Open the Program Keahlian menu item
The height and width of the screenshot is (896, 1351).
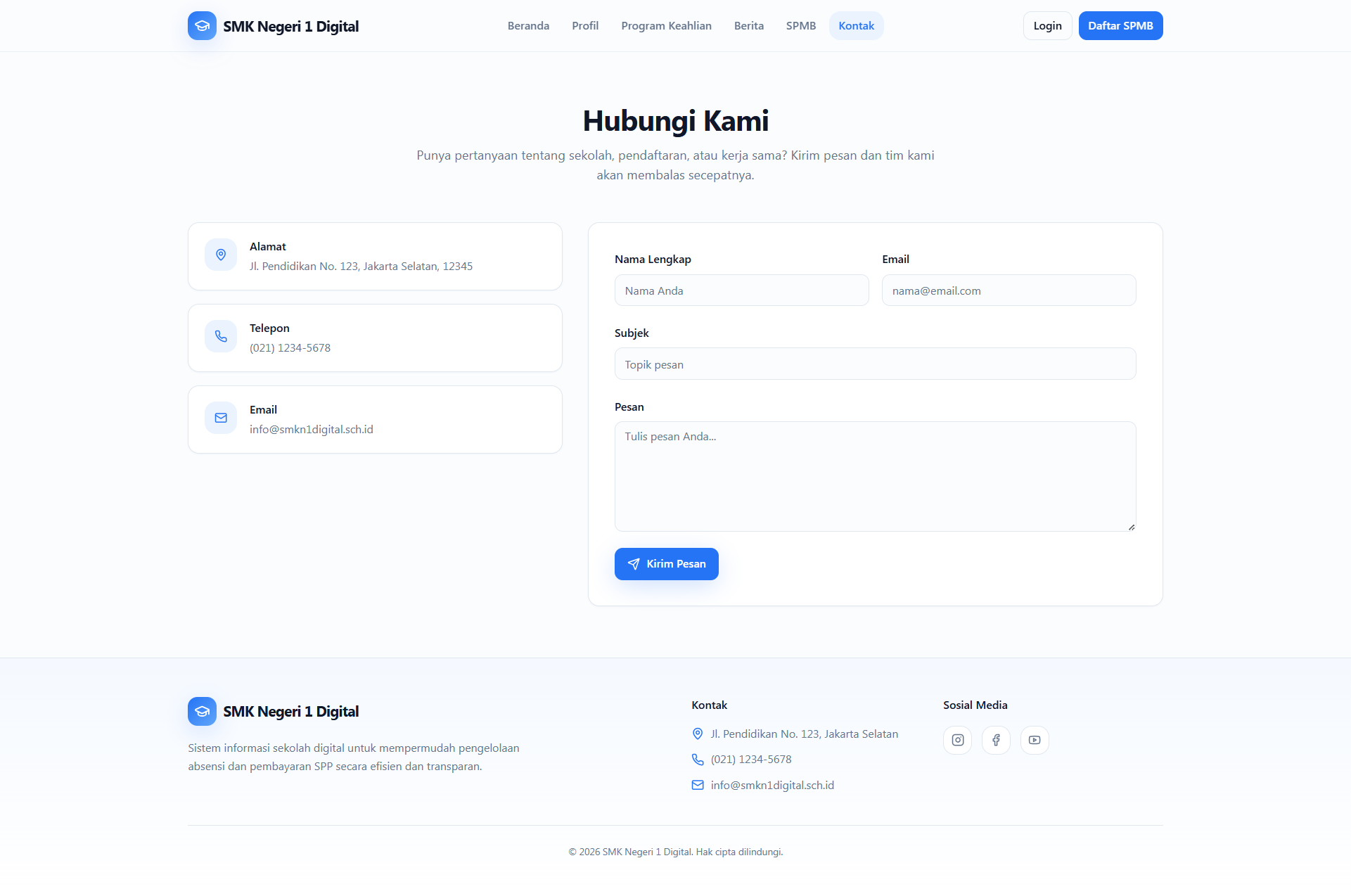point(666,26)
